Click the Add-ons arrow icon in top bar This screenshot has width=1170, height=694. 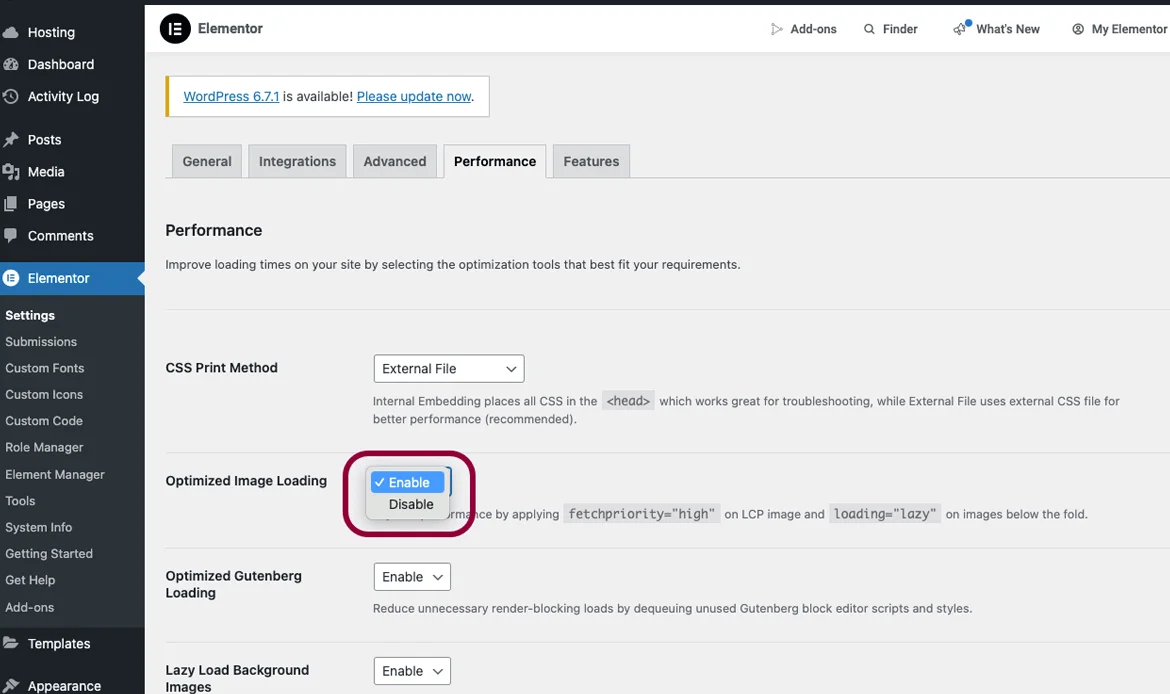pos(777,29)
